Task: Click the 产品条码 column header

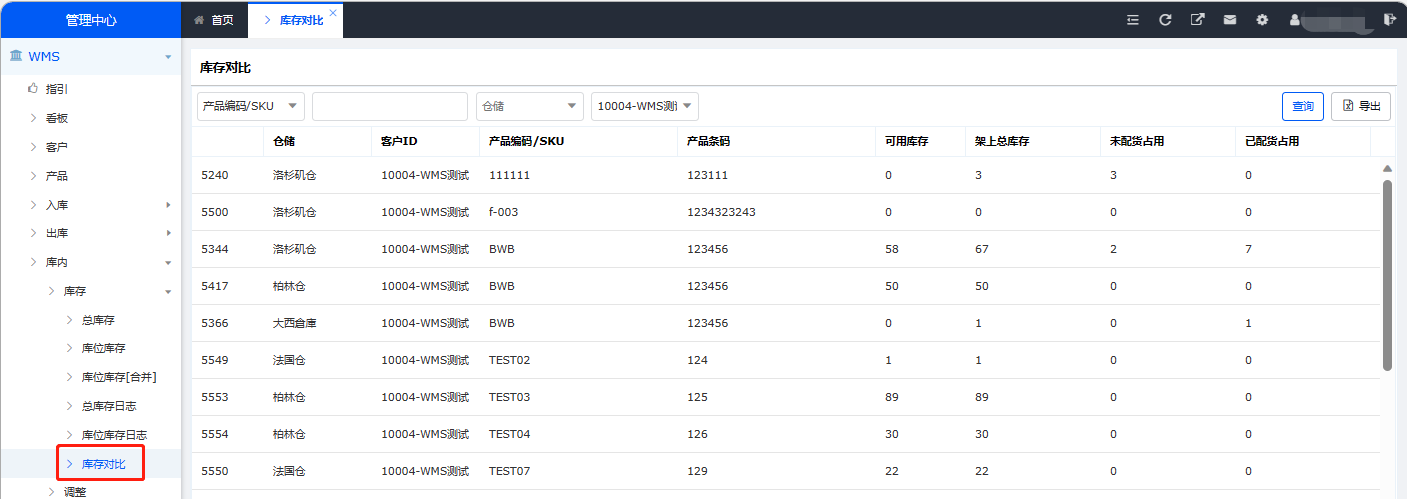Action: click(708, 141)
